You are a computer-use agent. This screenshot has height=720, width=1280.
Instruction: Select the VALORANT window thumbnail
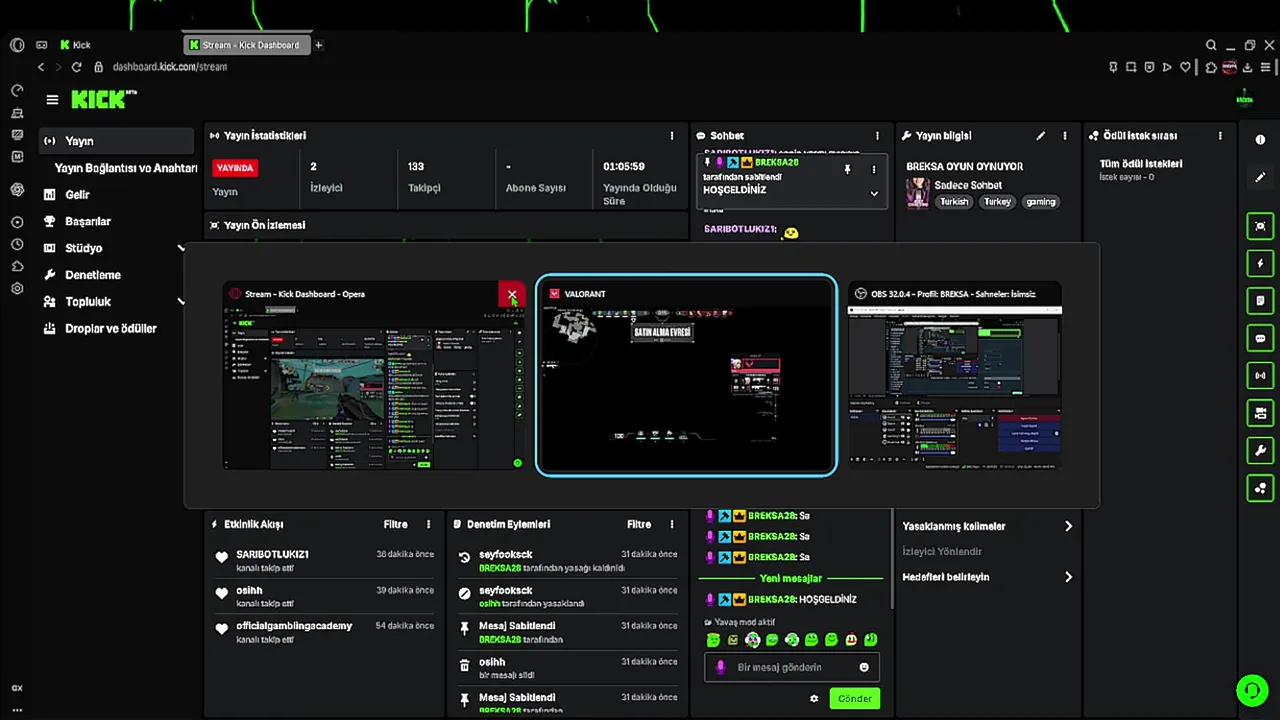click(x=686, y=374)
